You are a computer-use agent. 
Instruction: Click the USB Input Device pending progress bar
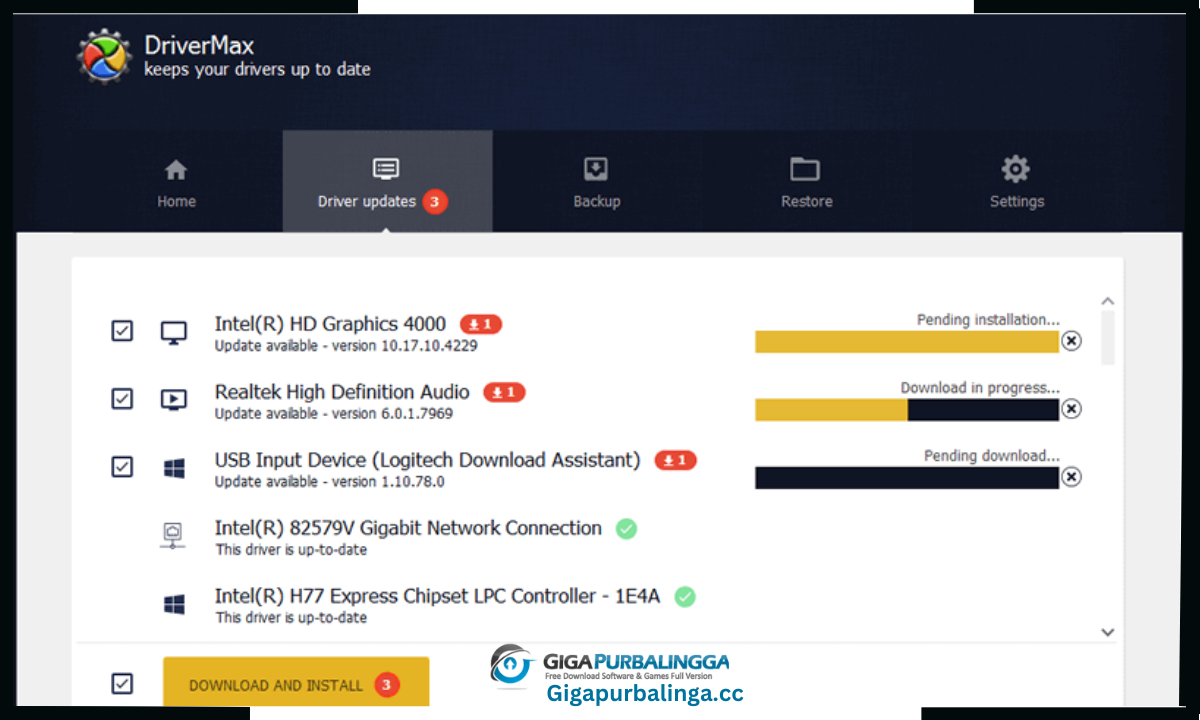tap(907, 478)
